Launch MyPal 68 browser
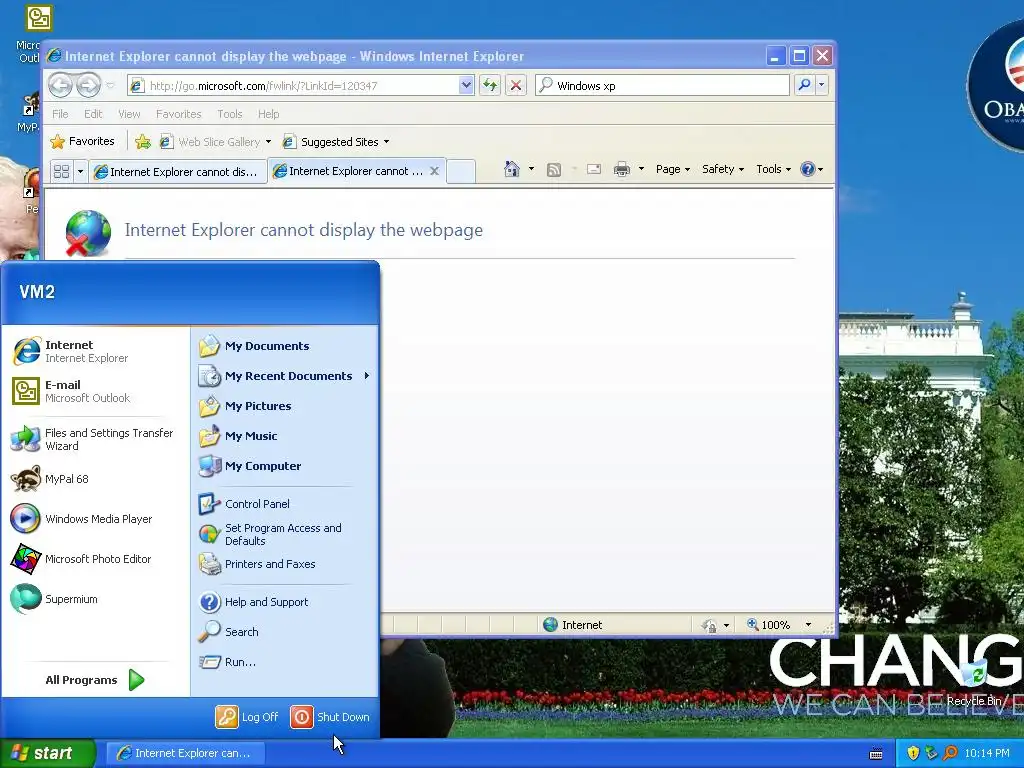Screen dimensions: 1024x768 coord(95,479)
